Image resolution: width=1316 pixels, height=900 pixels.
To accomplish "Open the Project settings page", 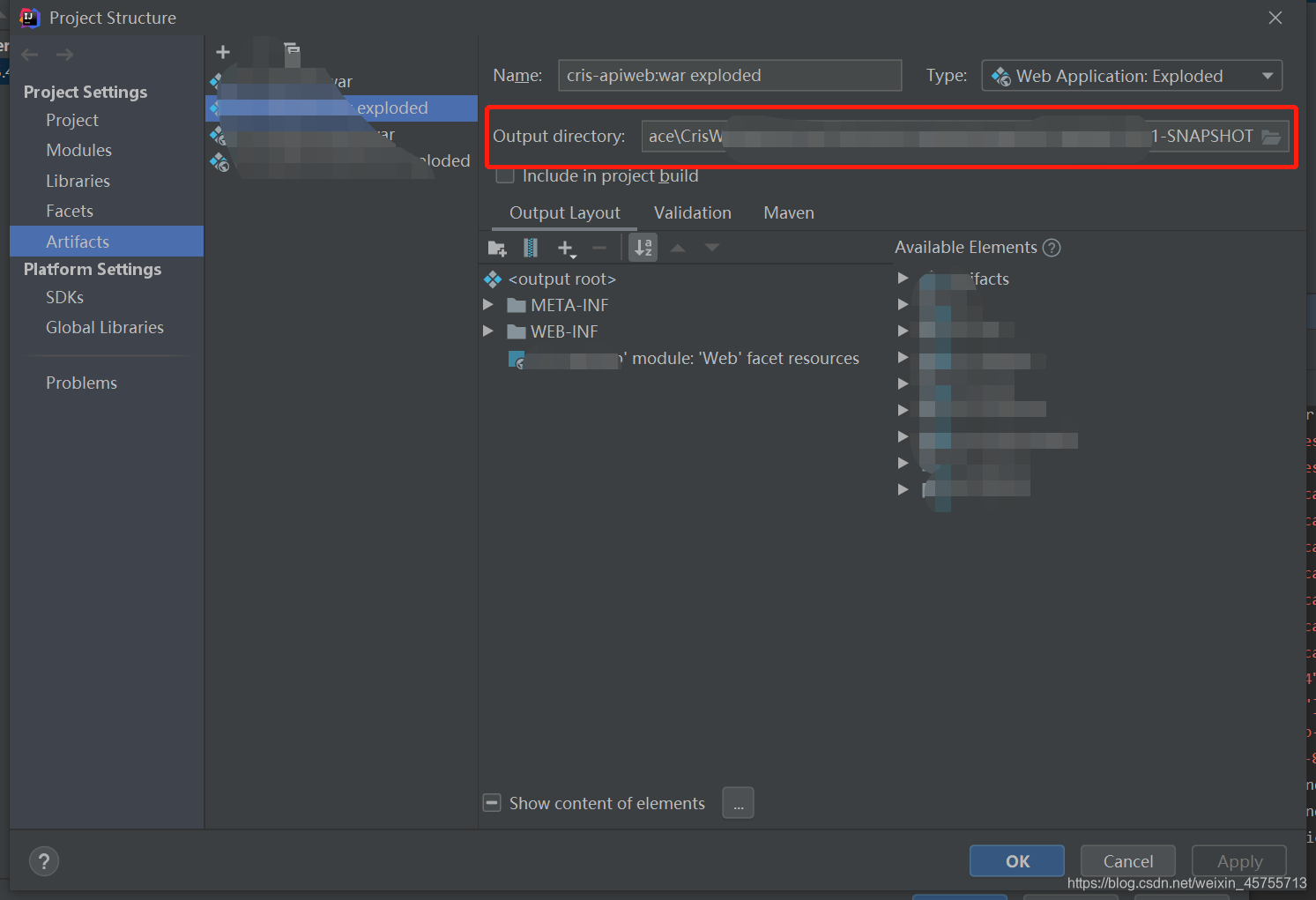I will (x=72, y=121).
